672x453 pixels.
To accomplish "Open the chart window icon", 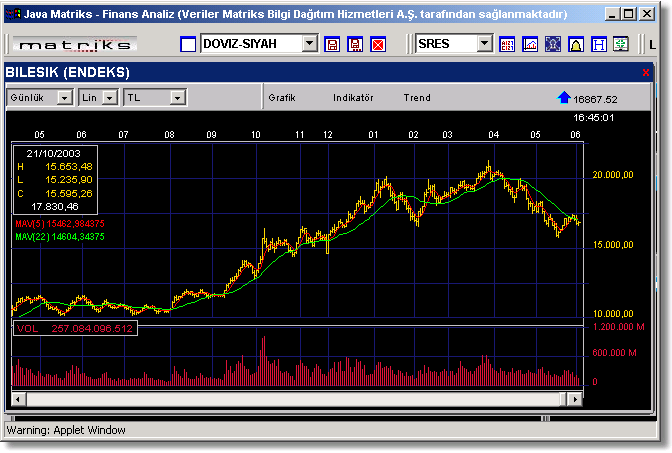I will [530, 45].
